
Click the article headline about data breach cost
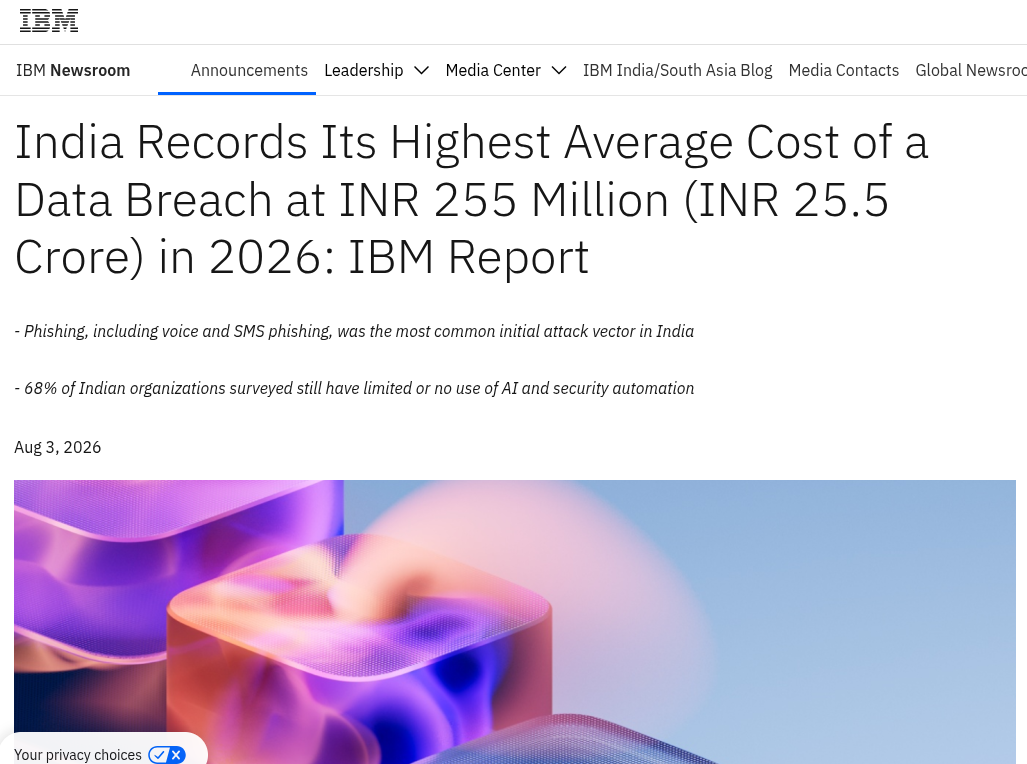pyautogui.click(x=472, y=199)
